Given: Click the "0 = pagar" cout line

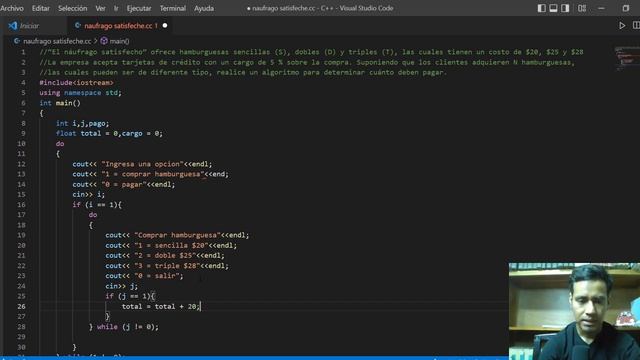Looking at the screenshot, I should [x=123, y=184].
